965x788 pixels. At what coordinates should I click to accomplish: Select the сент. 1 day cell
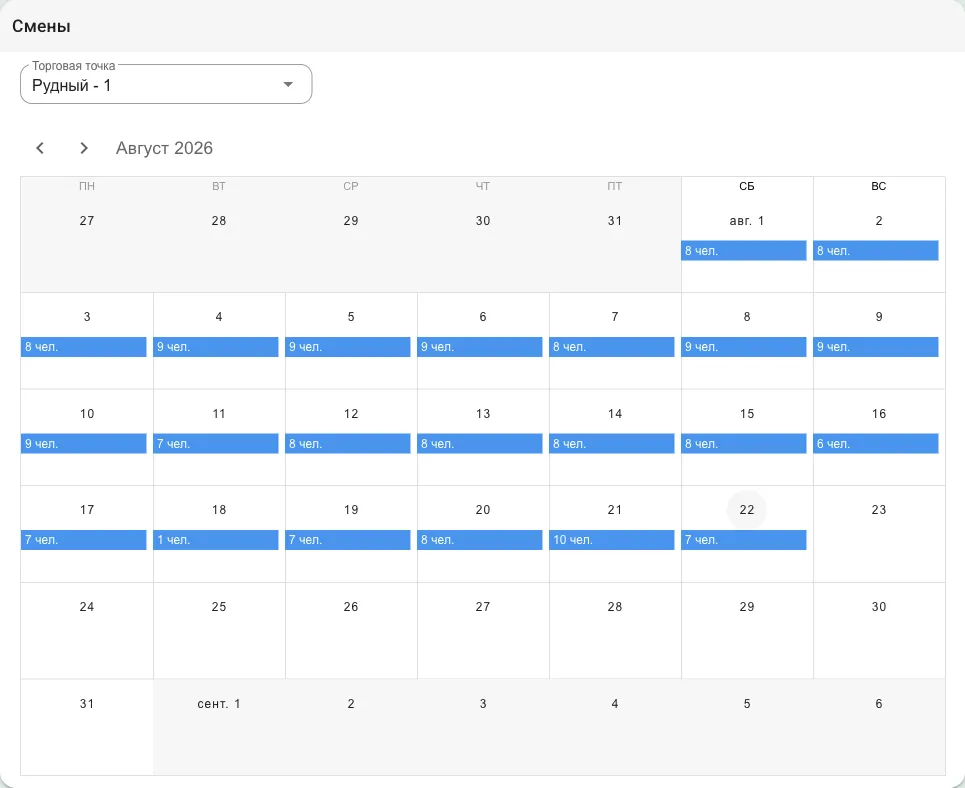[219, 727]
